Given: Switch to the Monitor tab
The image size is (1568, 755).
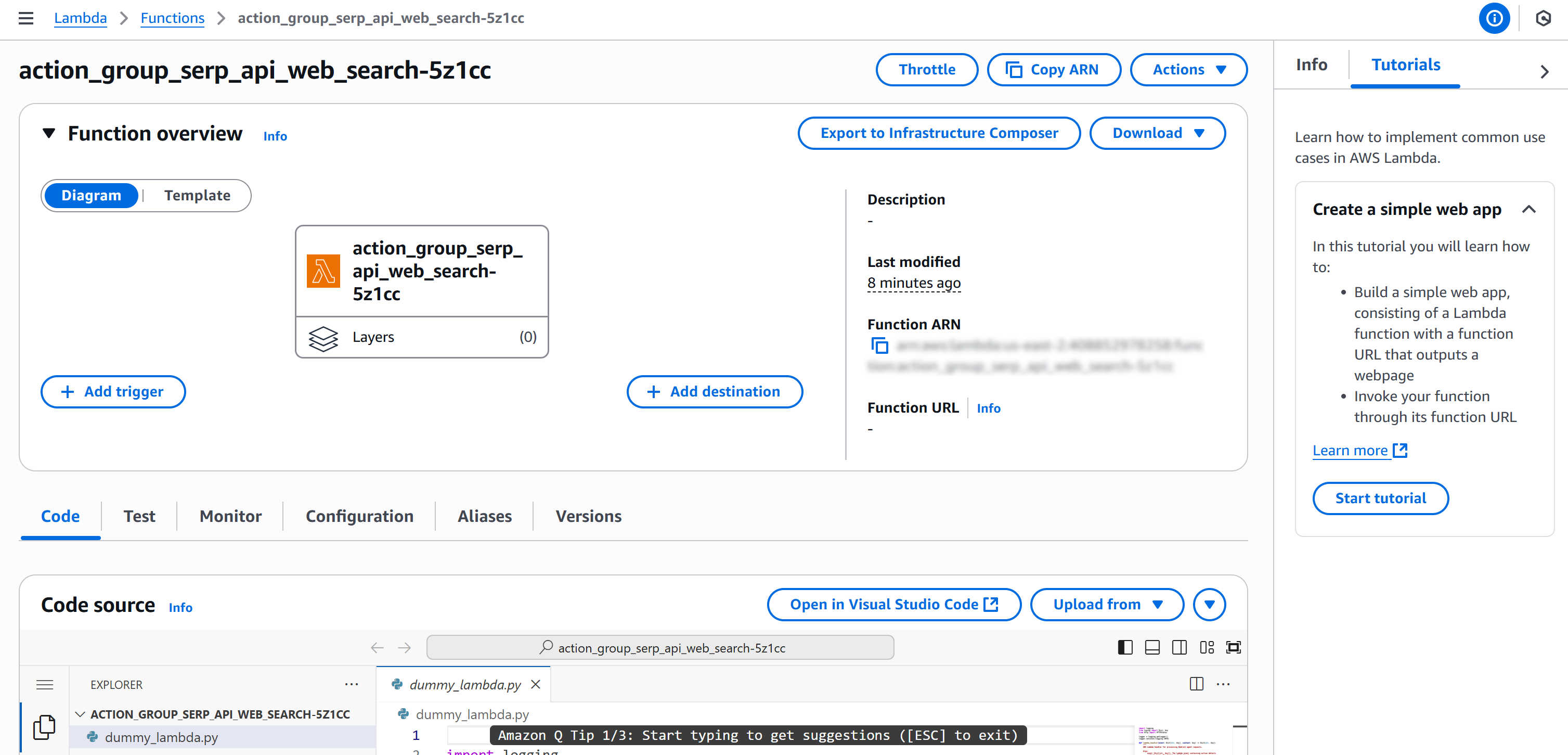Looking at the screenshot, I should click(x=229, y=516).
